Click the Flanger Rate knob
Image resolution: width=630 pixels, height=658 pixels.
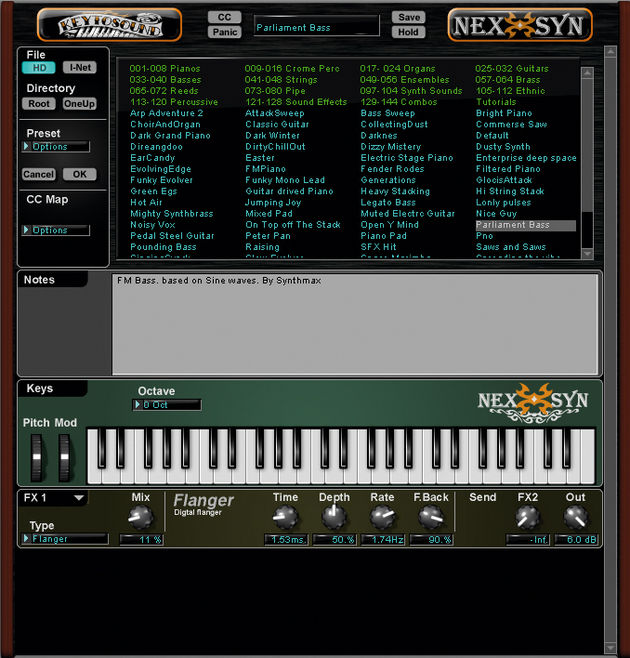pyautogui.click(x=382, y=517)
